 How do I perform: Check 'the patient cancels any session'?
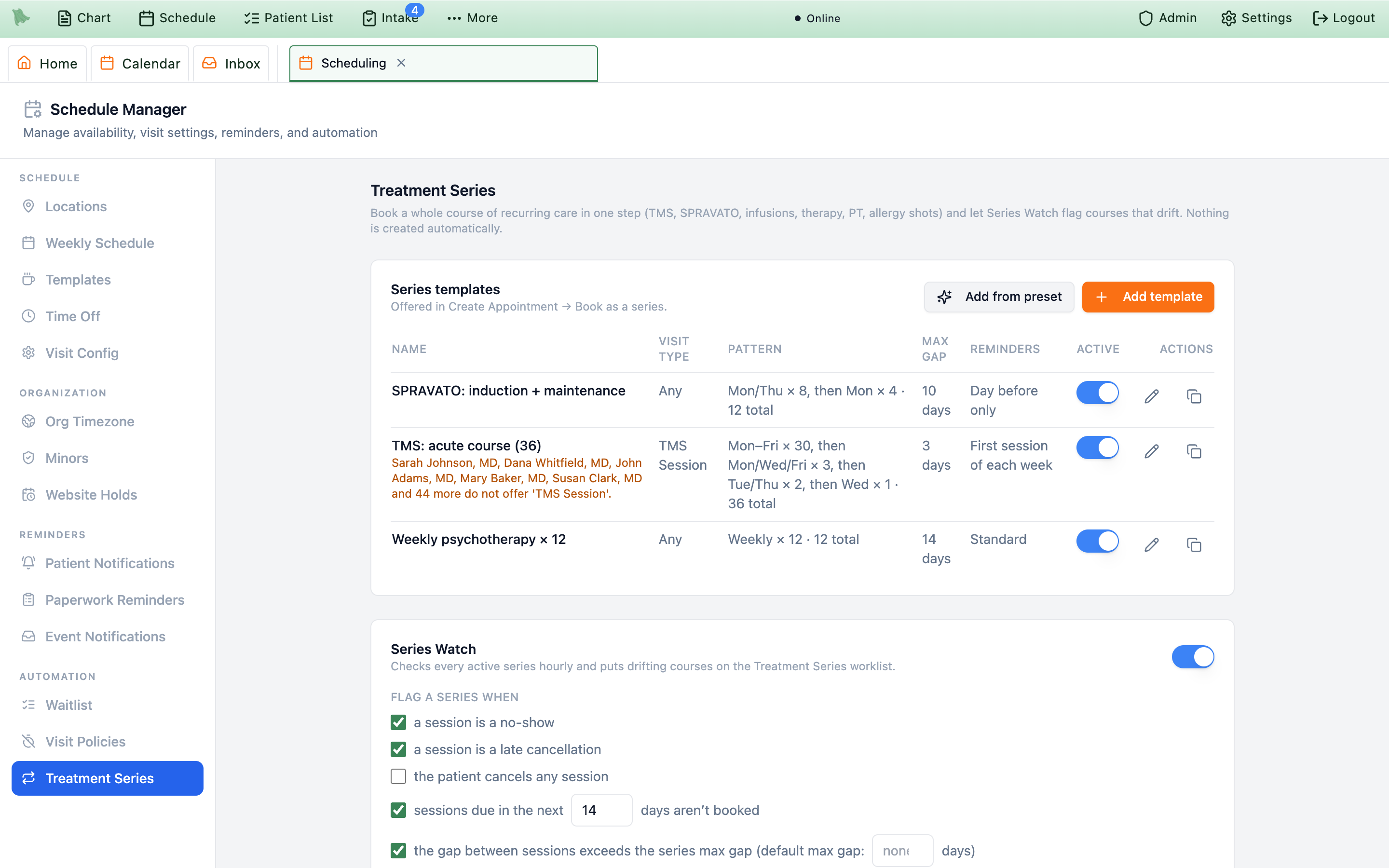(398, 776)
